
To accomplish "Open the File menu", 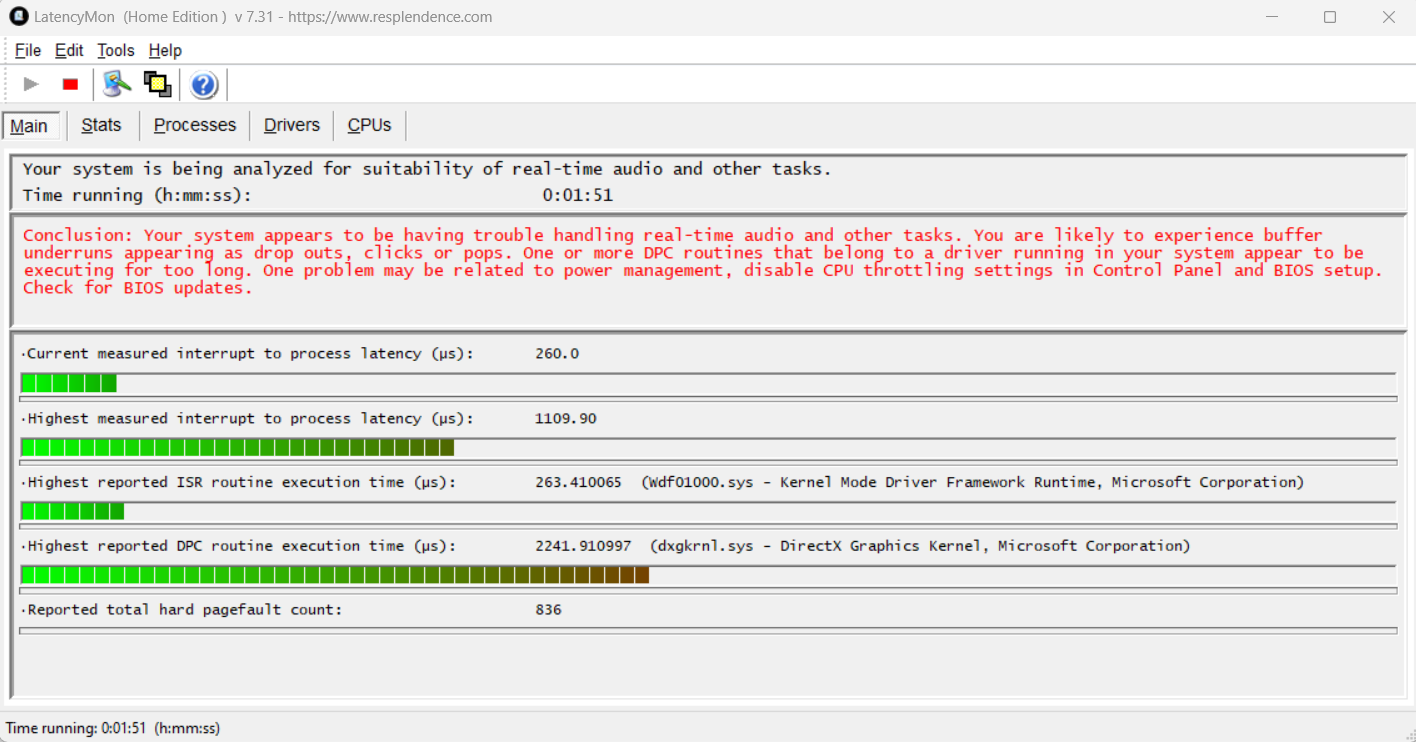I will tap(28, 50).
